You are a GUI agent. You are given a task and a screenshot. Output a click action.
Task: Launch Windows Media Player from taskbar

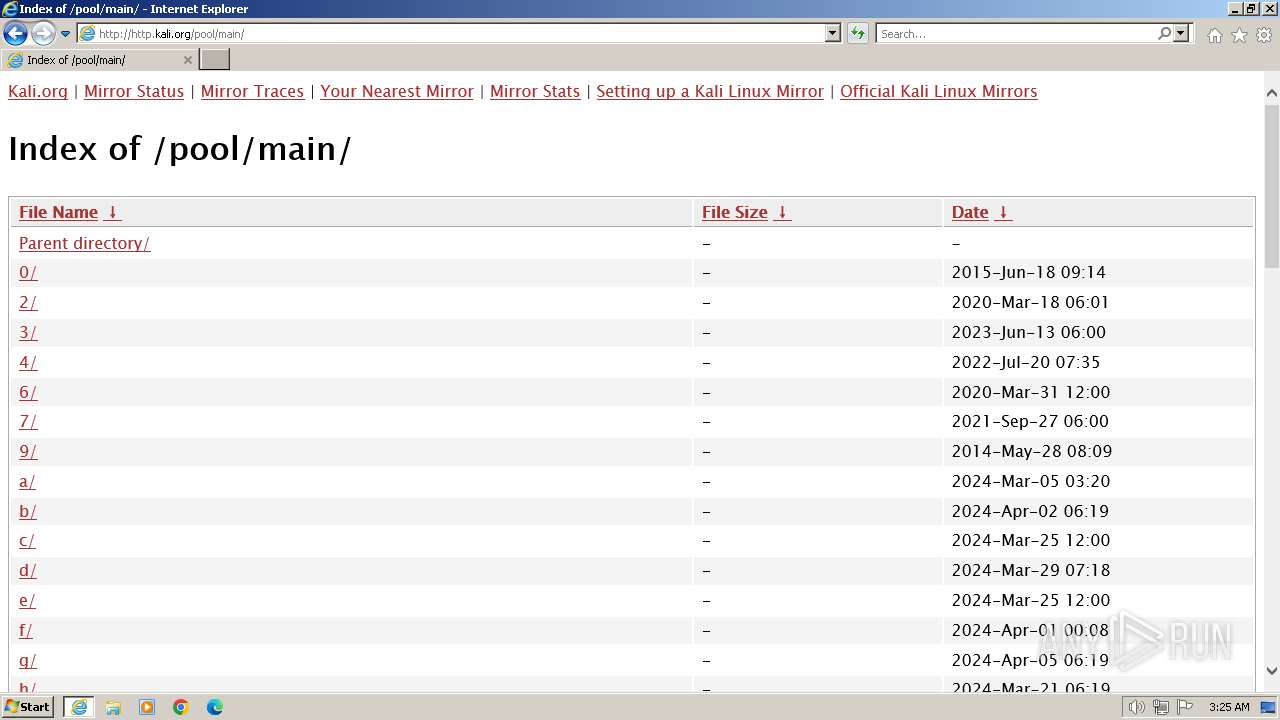tap(147, 707)
